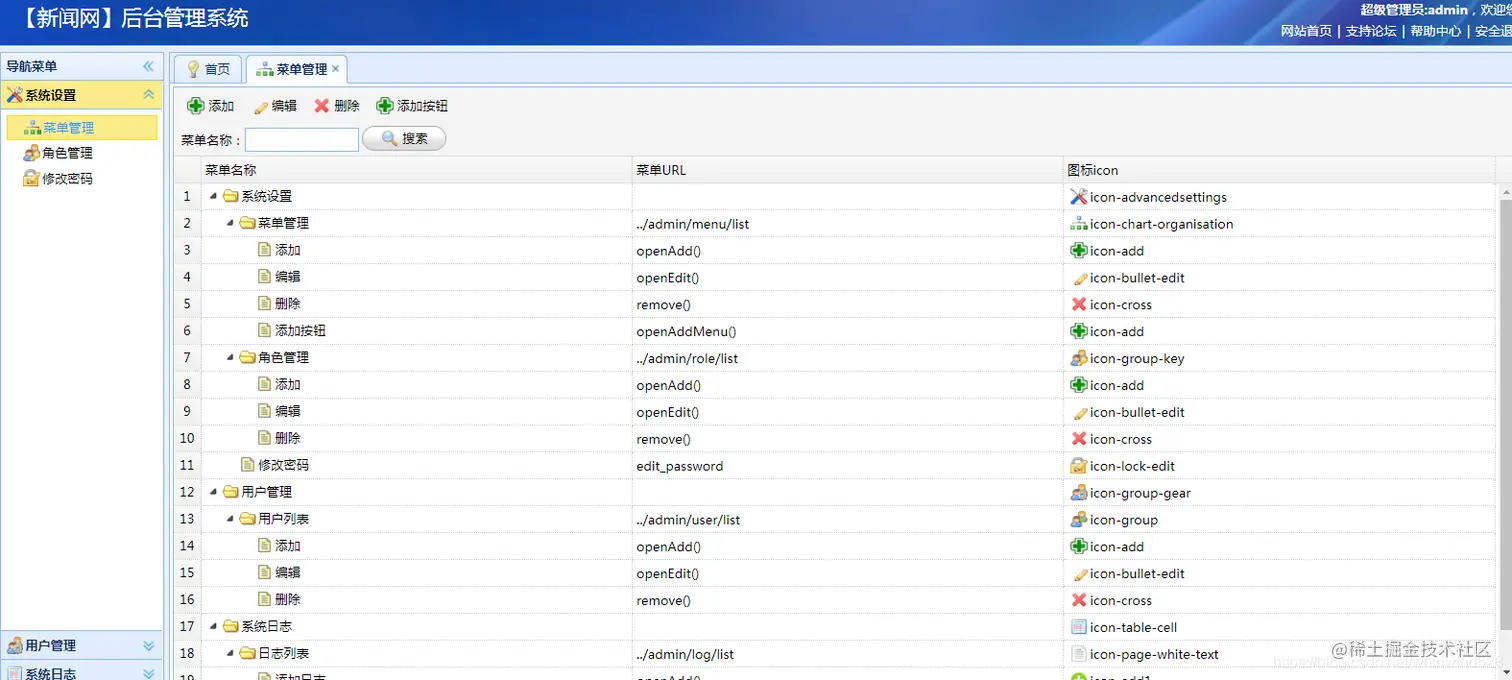Click the ../admin/log/list URL cell
Image resolution: width=1512 pixels, height=680 pixels.
848,654
